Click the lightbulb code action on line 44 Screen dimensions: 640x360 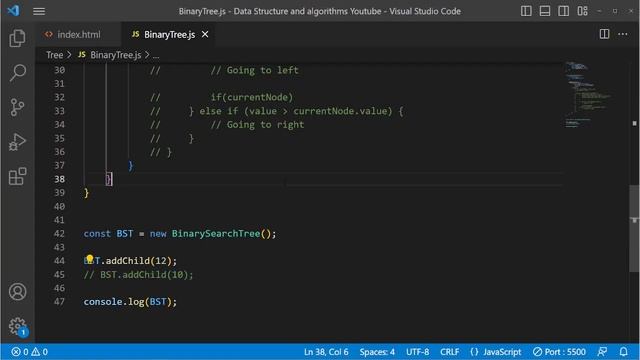click(x=90, y=258)
